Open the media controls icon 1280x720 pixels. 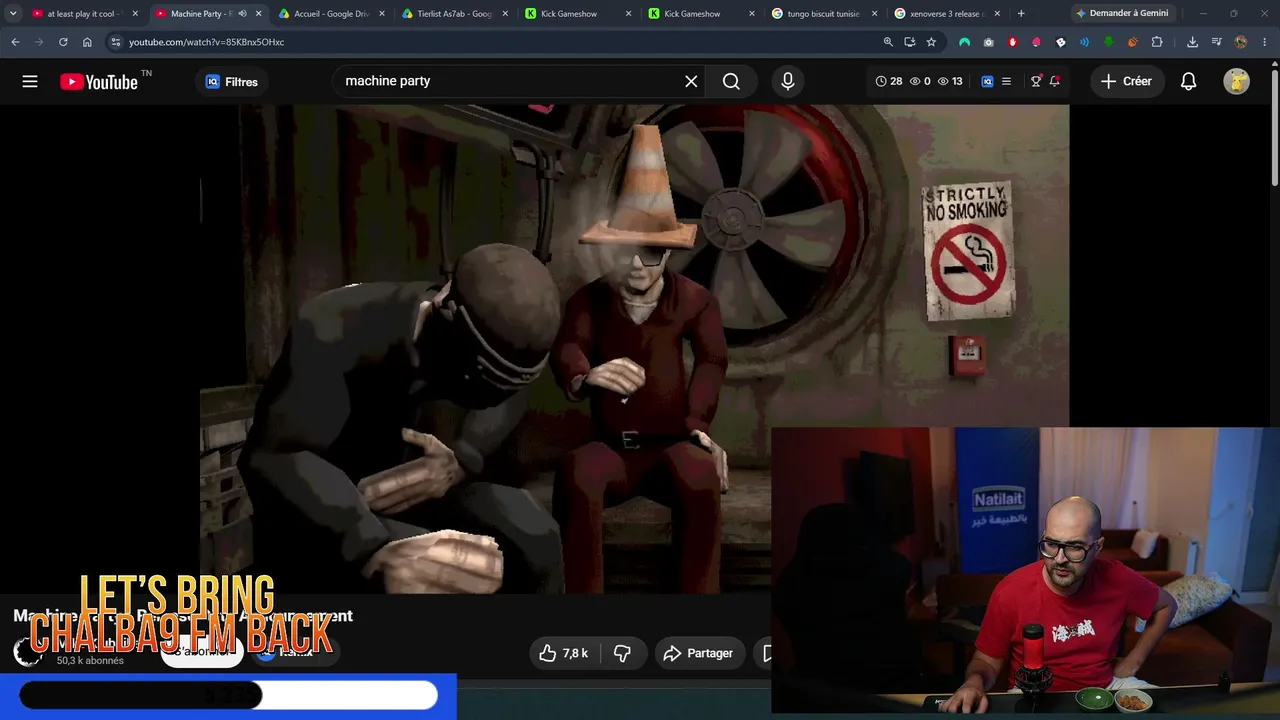(1216, 42)
